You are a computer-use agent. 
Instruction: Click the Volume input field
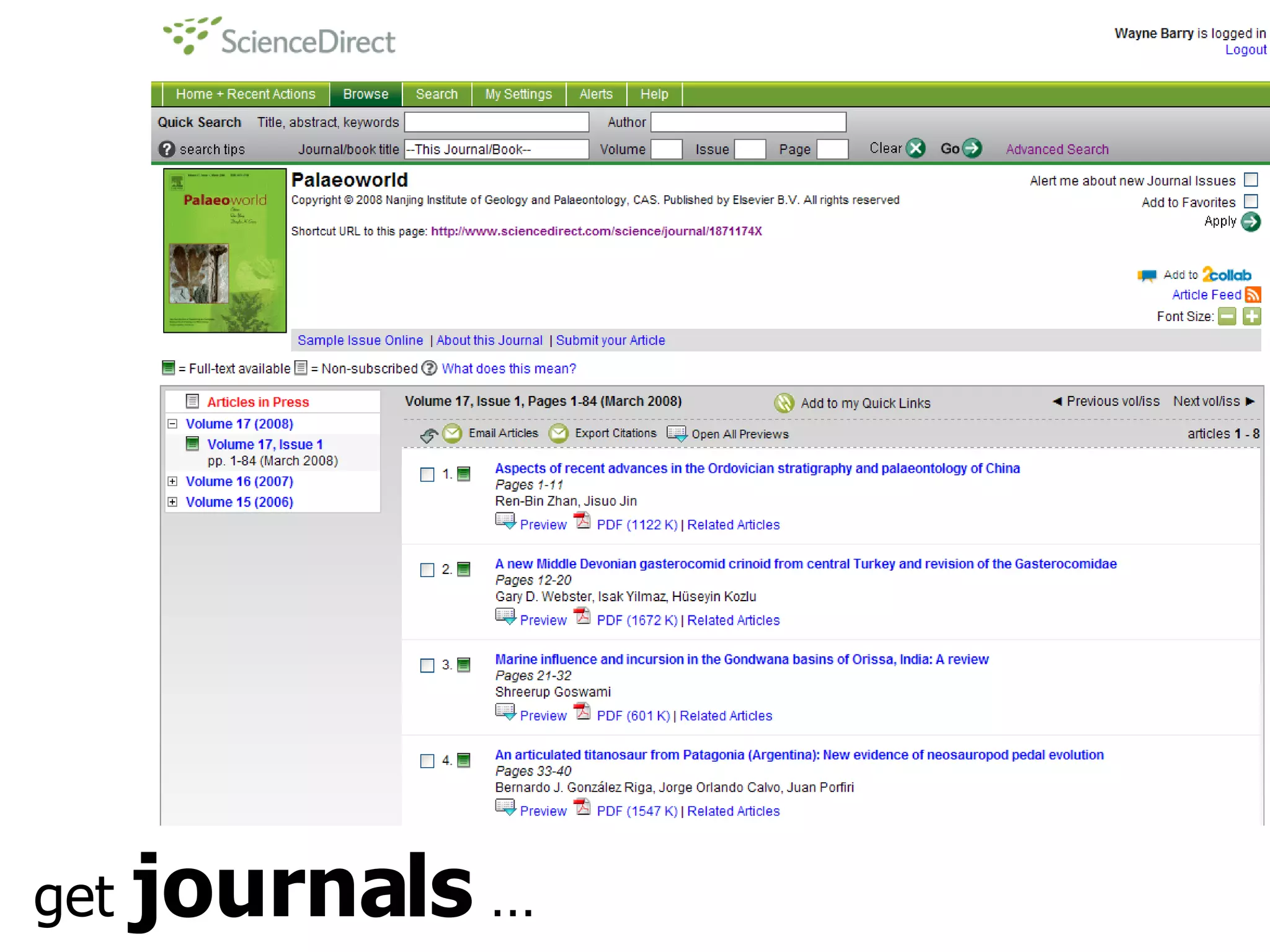(667, 149)
